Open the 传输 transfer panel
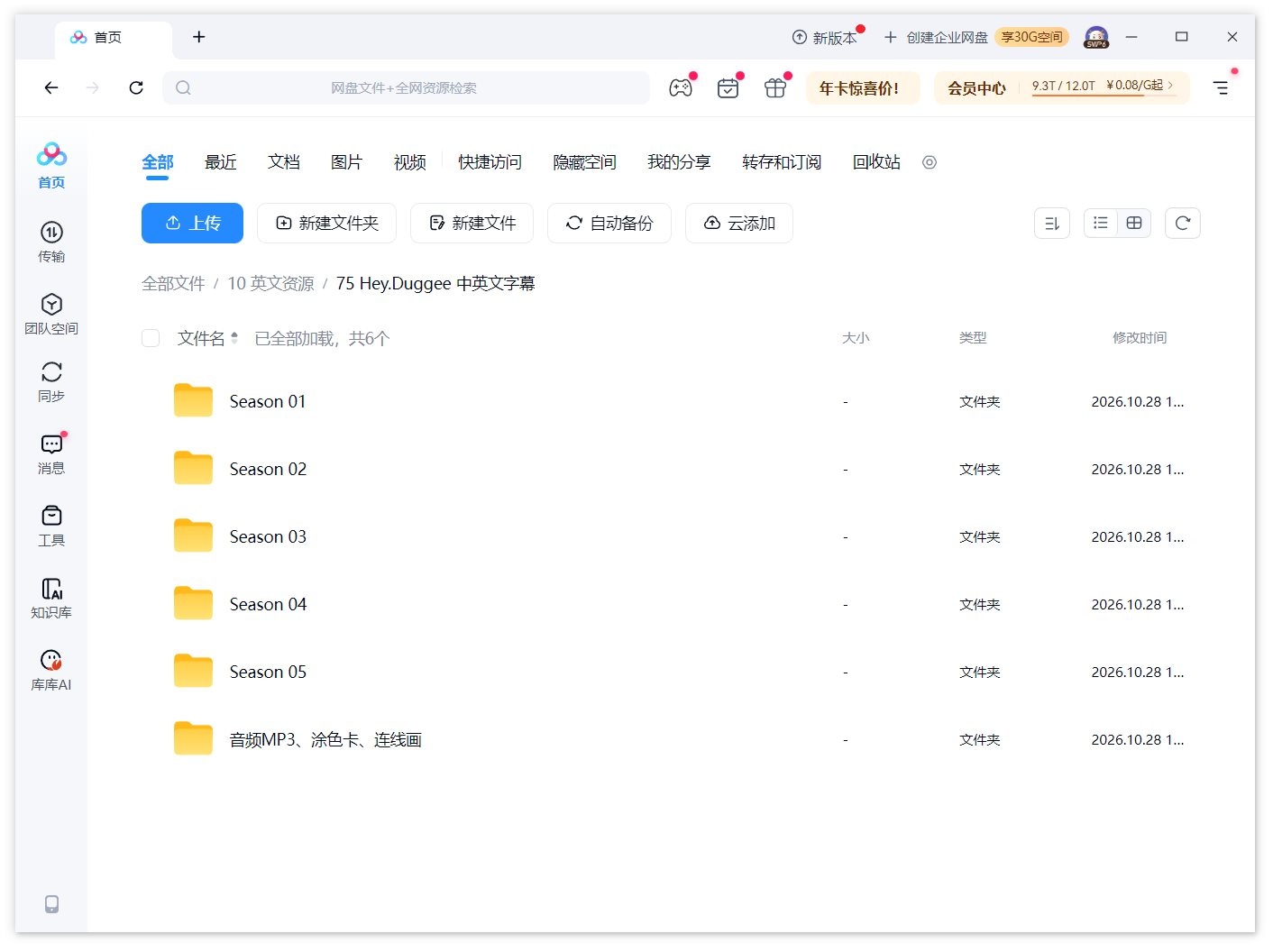The image size is (1273, 952). coord(51,242)
